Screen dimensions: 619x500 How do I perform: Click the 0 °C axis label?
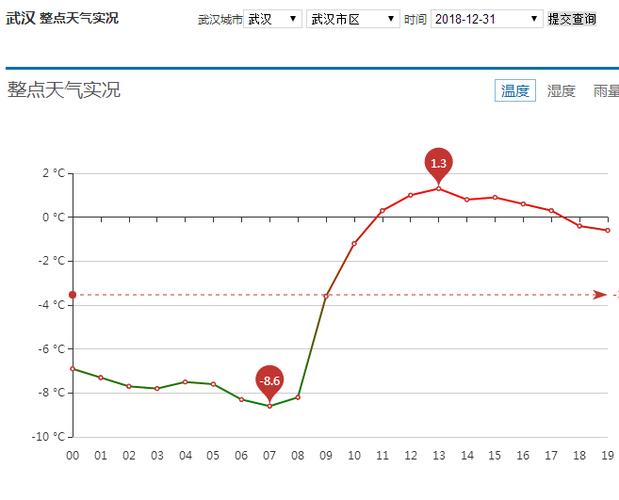54,217
